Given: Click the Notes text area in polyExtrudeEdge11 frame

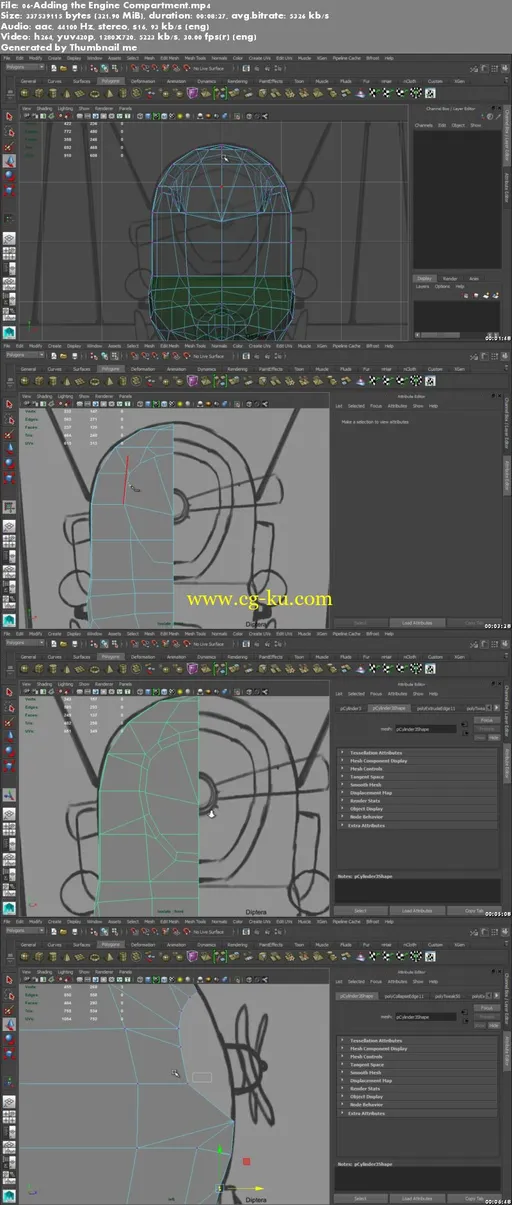Looking at the screenshot, I should [x=417, y=890].
